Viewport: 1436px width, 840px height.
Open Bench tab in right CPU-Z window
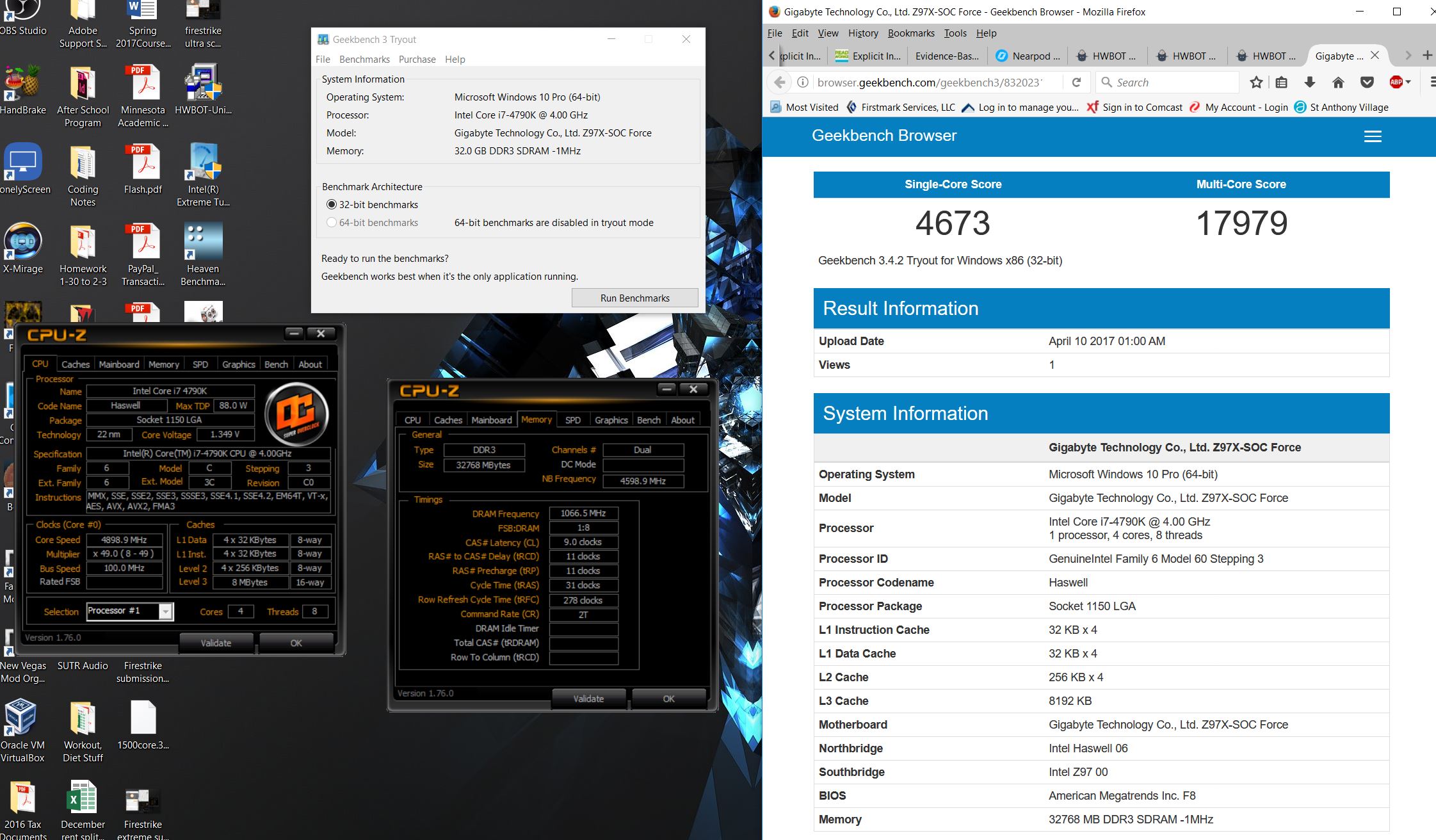pos(649,420)
